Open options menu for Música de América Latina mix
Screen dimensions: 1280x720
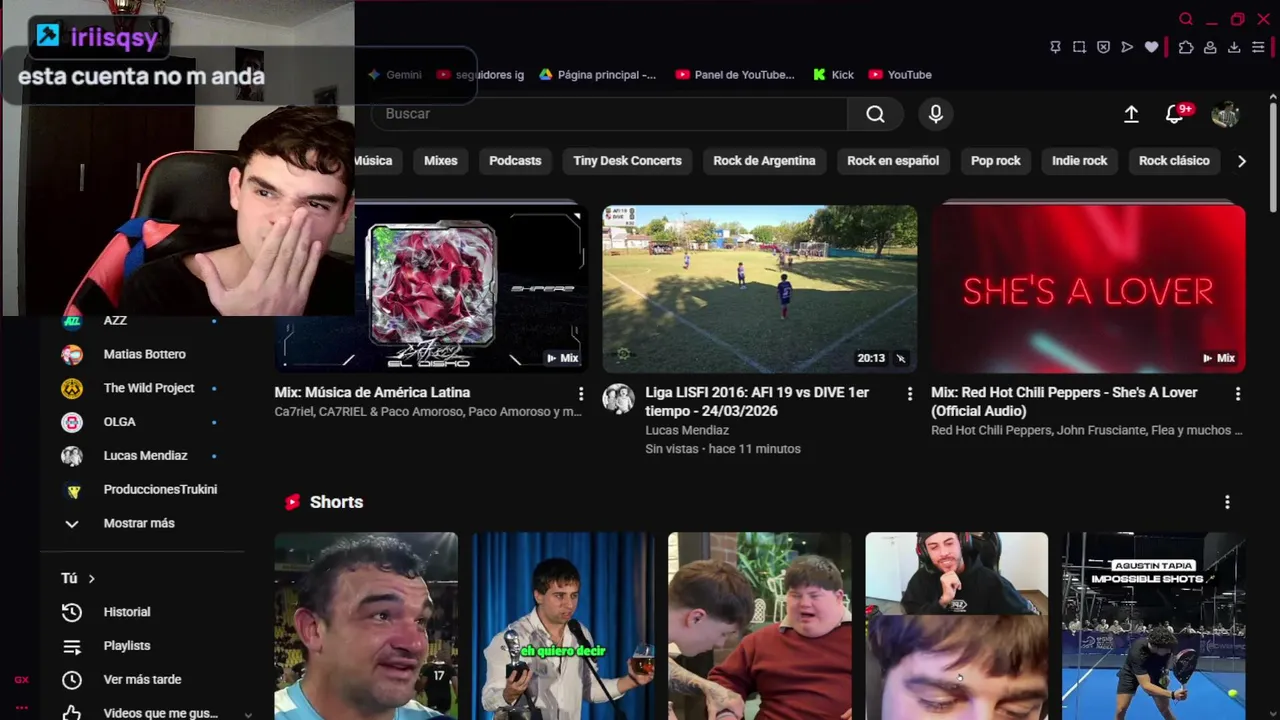[581, 394]
